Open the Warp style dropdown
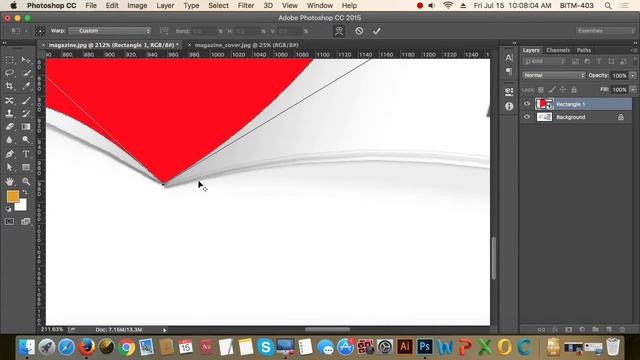 [110, 31]
